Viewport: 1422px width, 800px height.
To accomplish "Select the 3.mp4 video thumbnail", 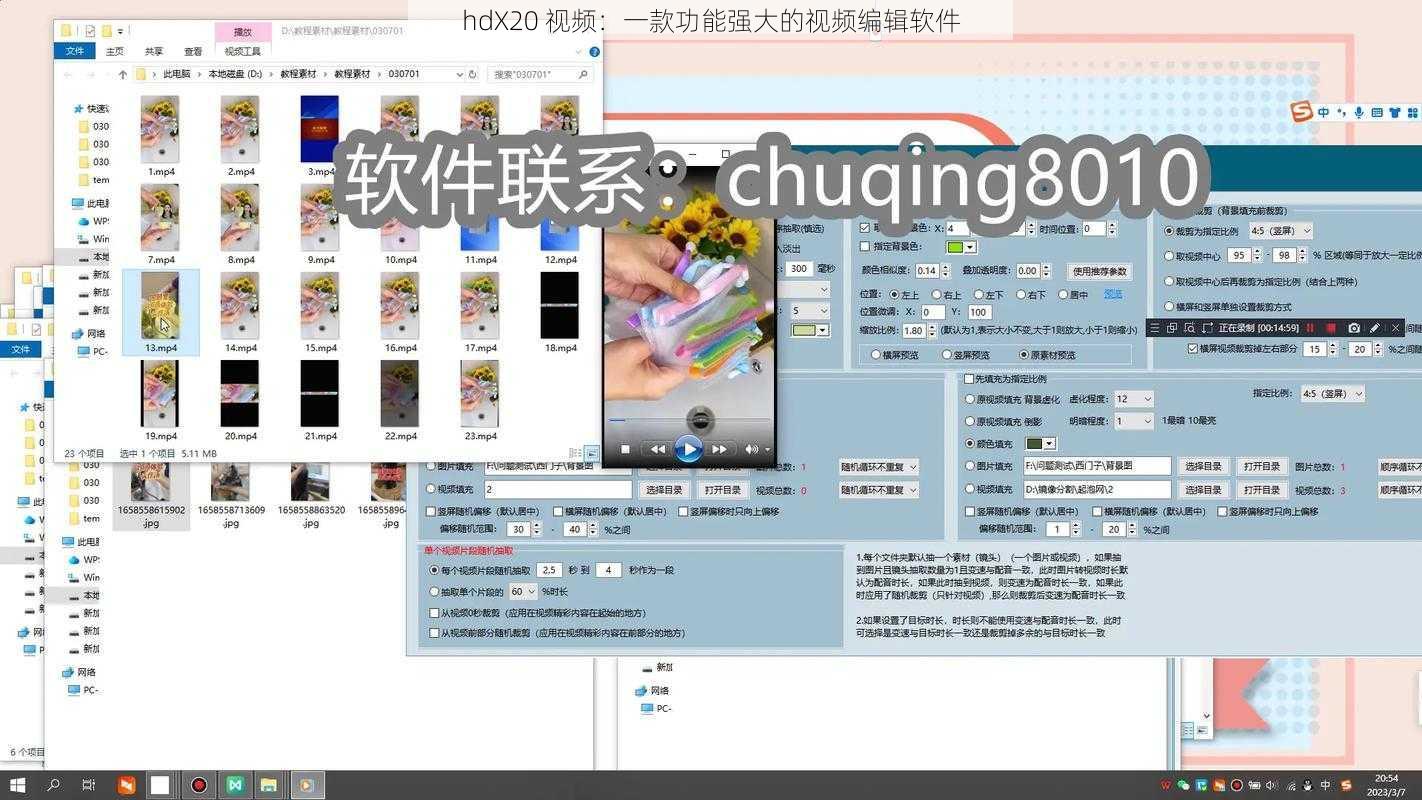I will point(320,135).
